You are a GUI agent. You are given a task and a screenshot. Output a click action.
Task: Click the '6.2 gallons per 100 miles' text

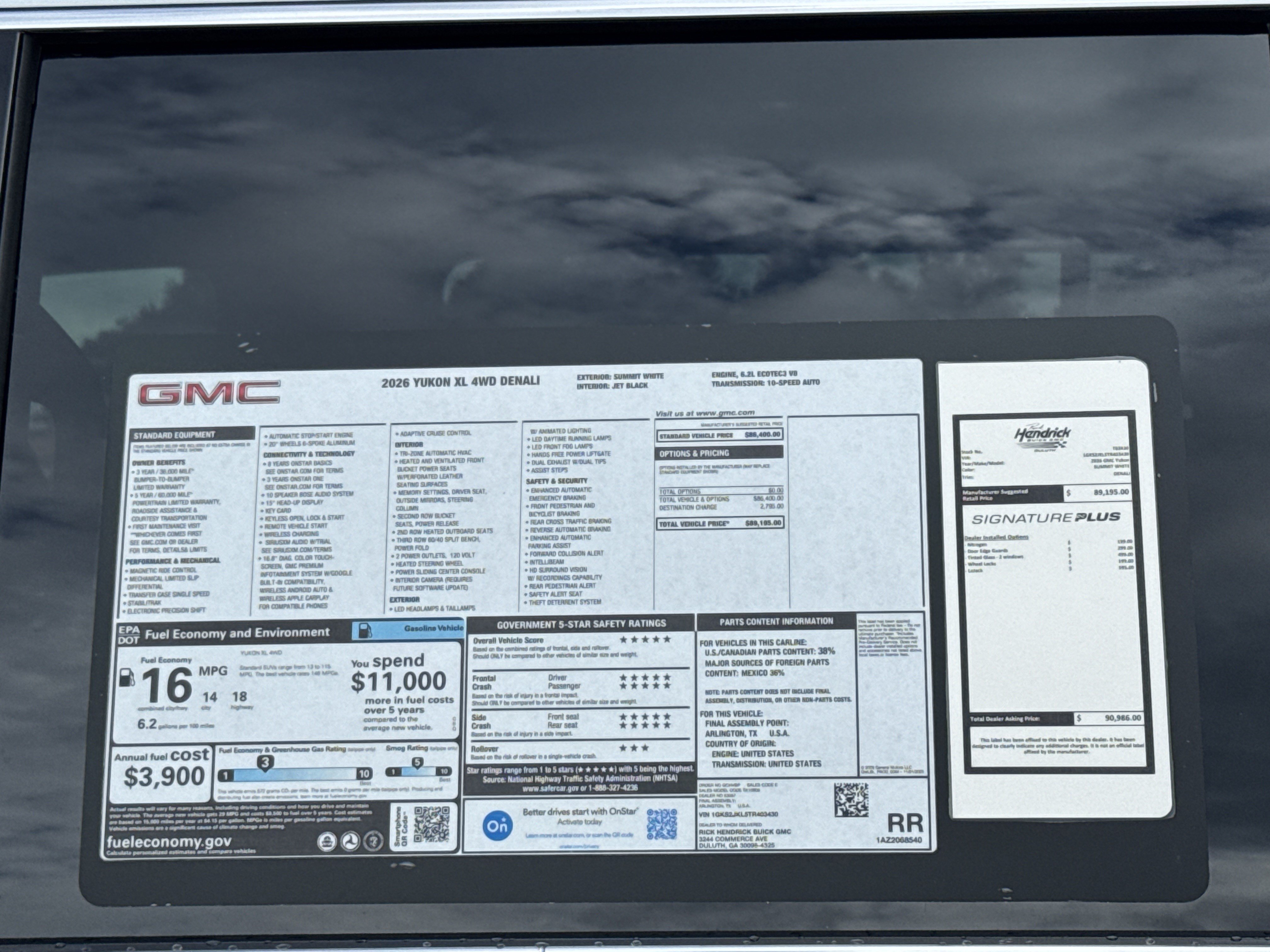[175, 724]
